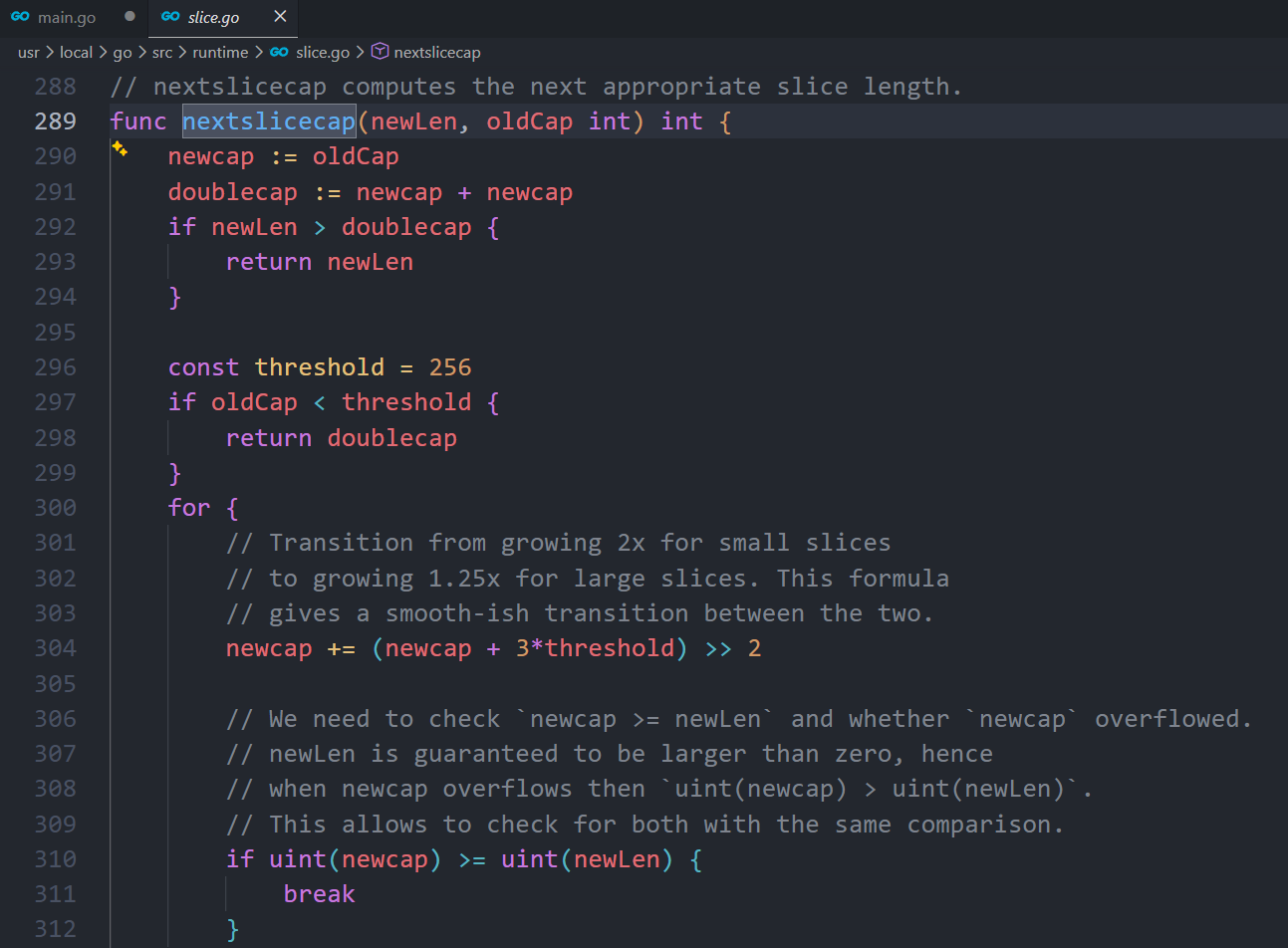1288x948 pixels.
Task: Click the 'newLen' parameter on line 289
Action: click(413, 121)
